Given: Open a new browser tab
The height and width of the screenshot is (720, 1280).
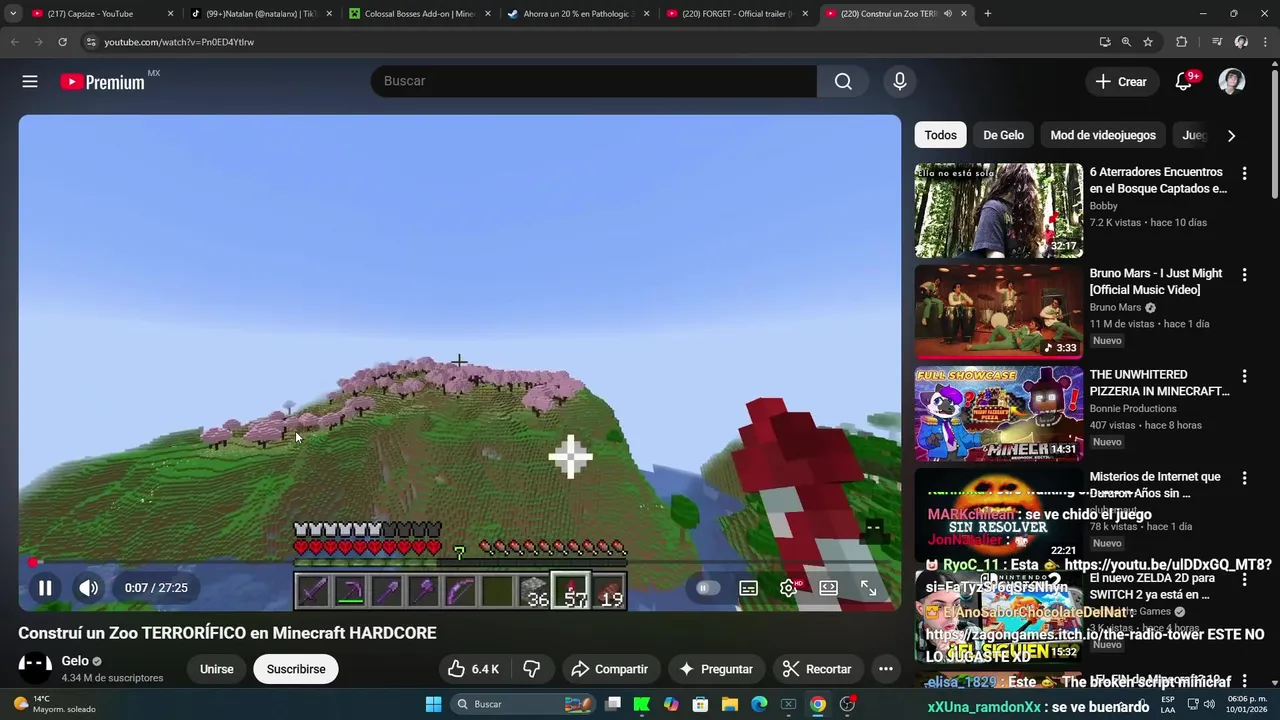Looking at the screenshot, I should (x=987, y=14).
